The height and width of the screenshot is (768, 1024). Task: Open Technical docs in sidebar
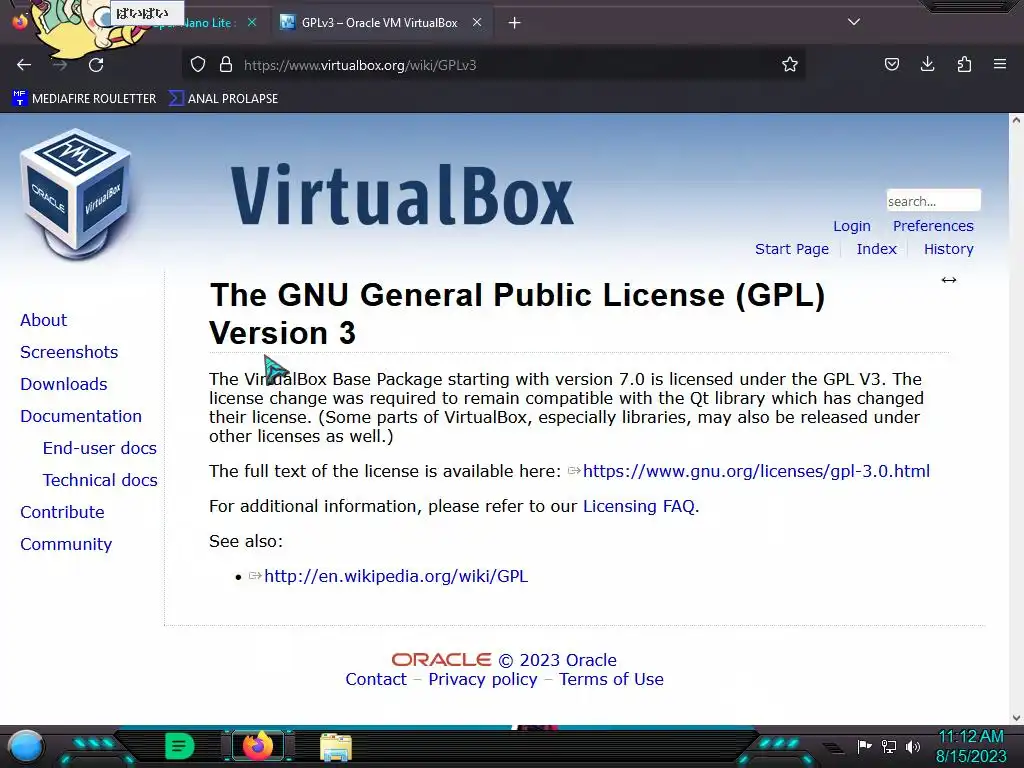click(100, 481)
